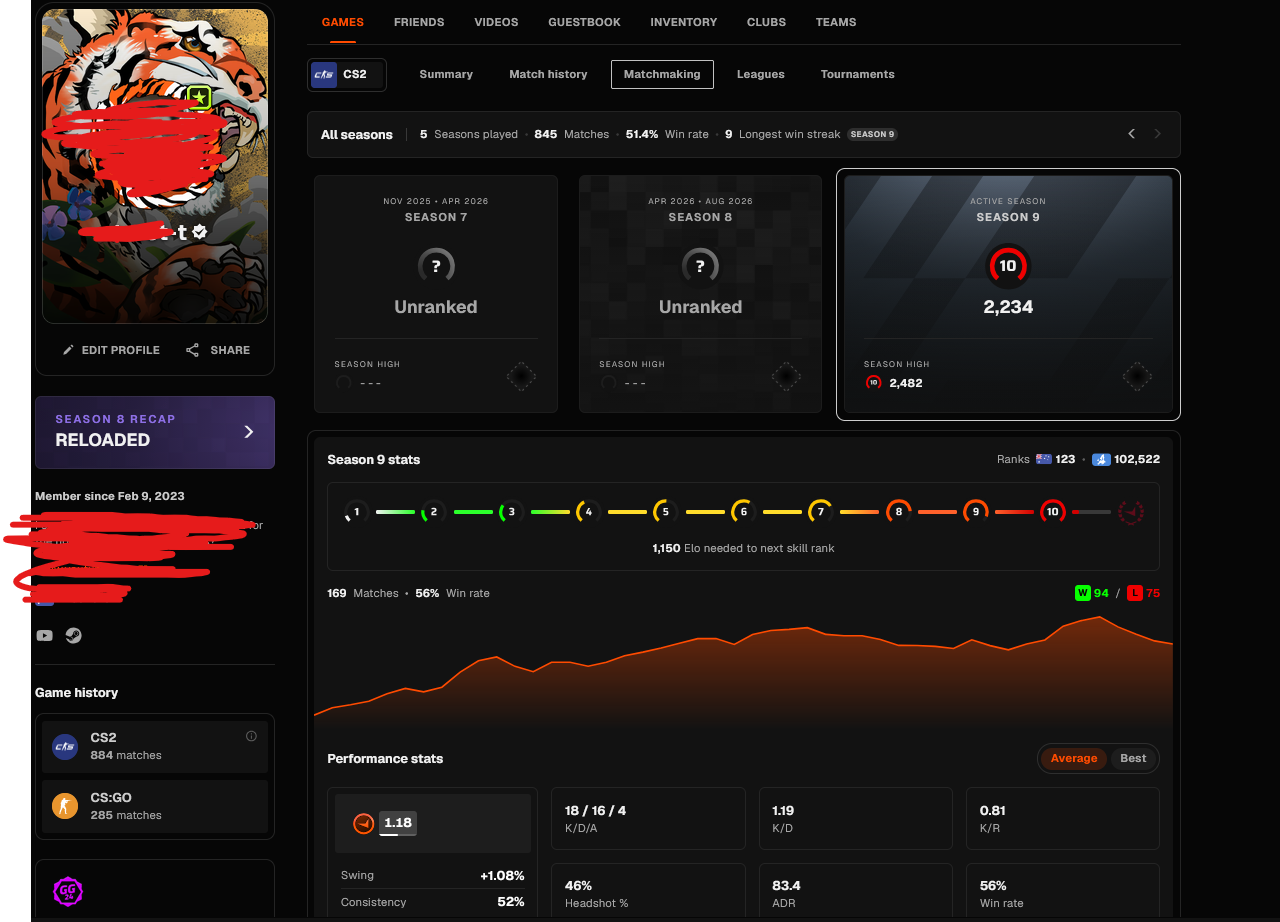Viewport: 1280px width, 922px height.
Task: Click the Australia flag rank icon
Action: (x=1044, y=459)
